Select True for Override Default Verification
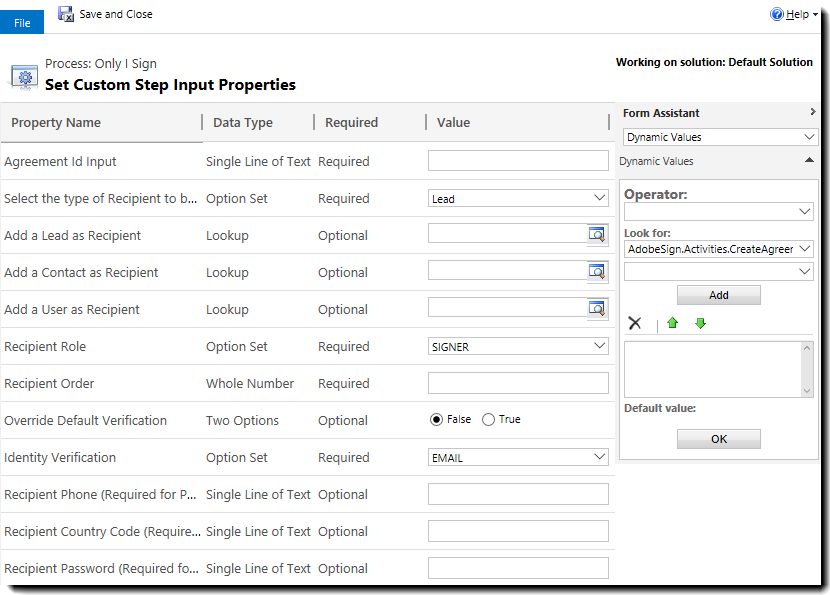The width and height of the screenshot is (830, 595). pyautogui.click(x=488, y=420)
